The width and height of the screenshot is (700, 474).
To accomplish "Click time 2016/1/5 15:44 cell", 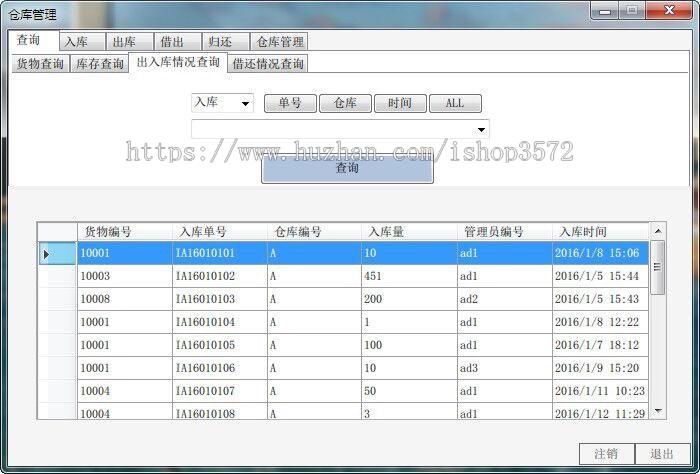I will (600, 276).
